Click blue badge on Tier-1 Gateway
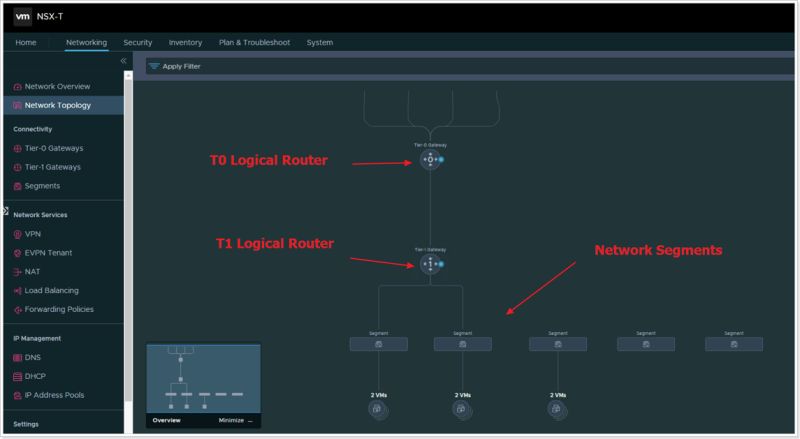 coord(441,264)
